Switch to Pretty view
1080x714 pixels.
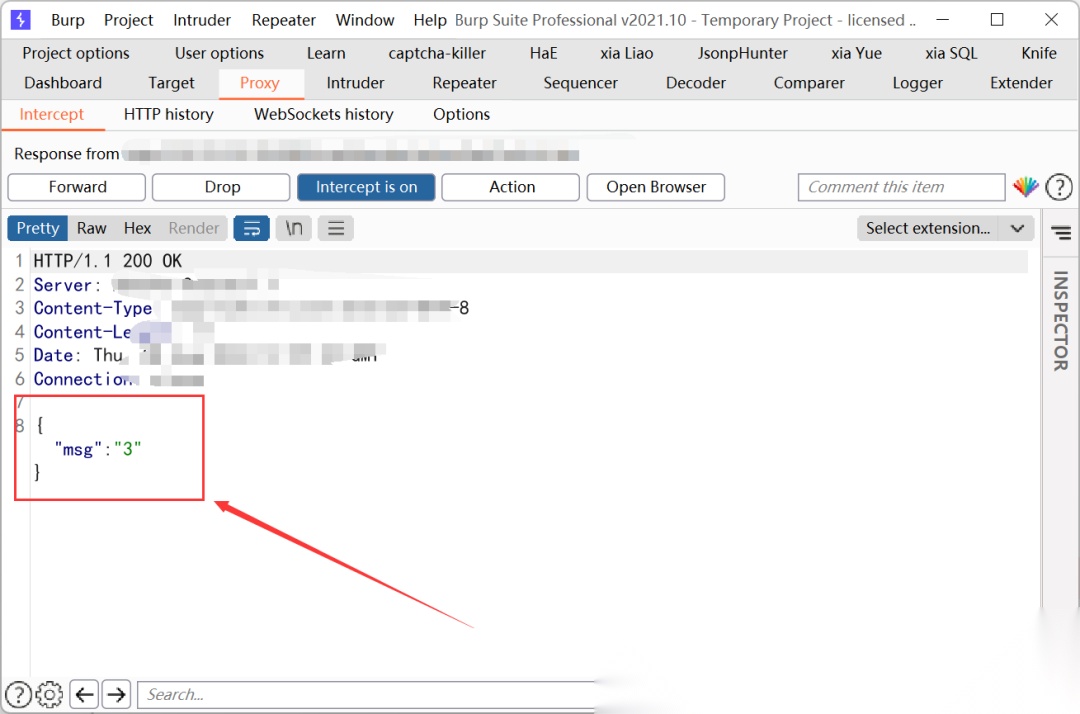point(38,228)
